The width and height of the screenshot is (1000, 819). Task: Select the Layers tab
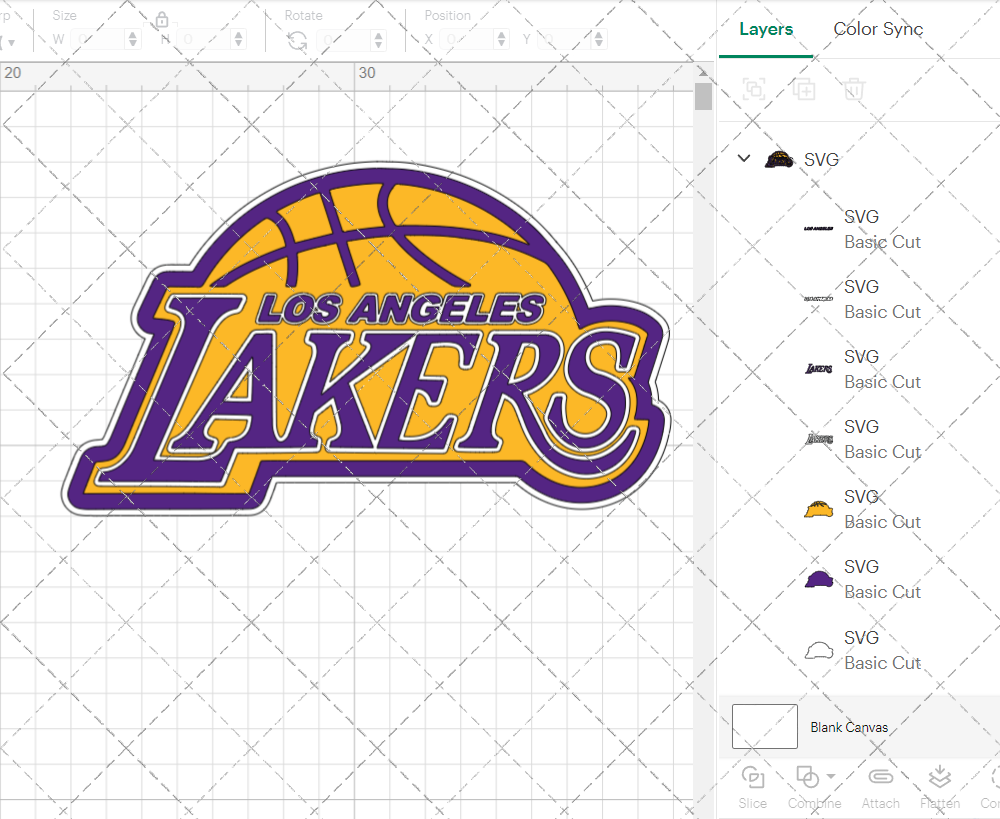point(765,29)
